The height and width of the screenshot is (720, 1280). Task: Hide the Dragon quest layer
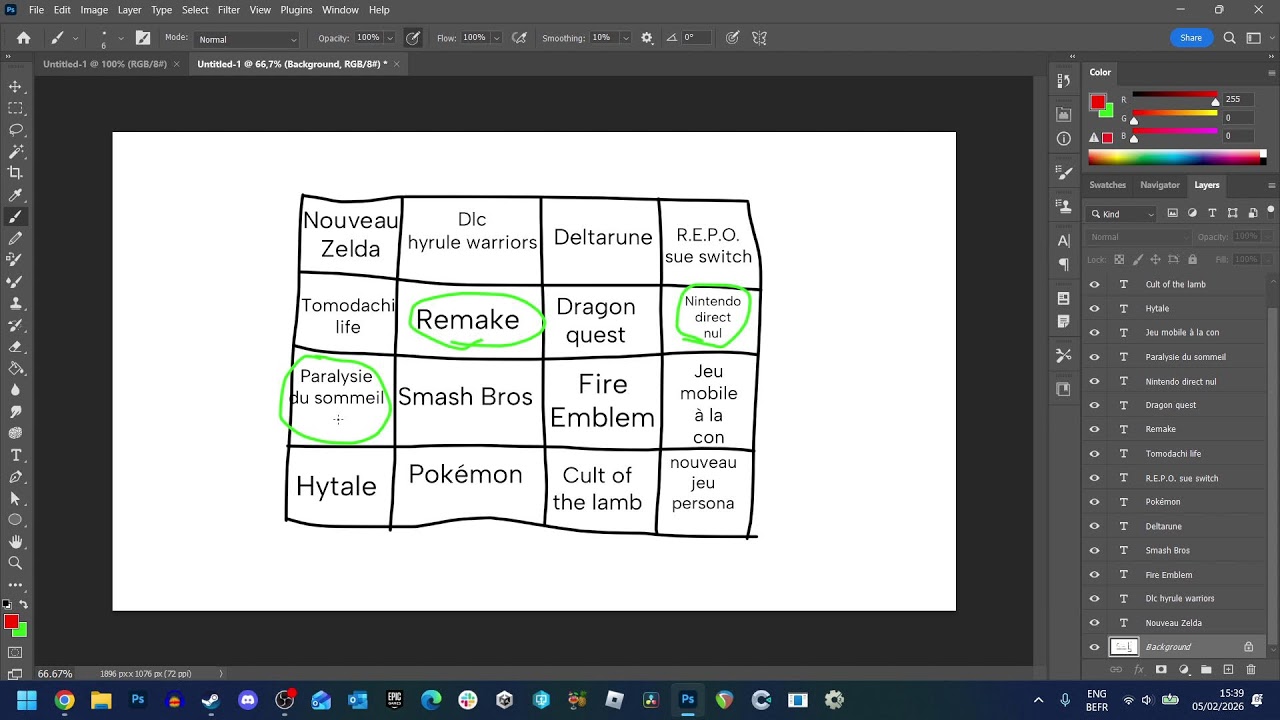(1094, 405)
